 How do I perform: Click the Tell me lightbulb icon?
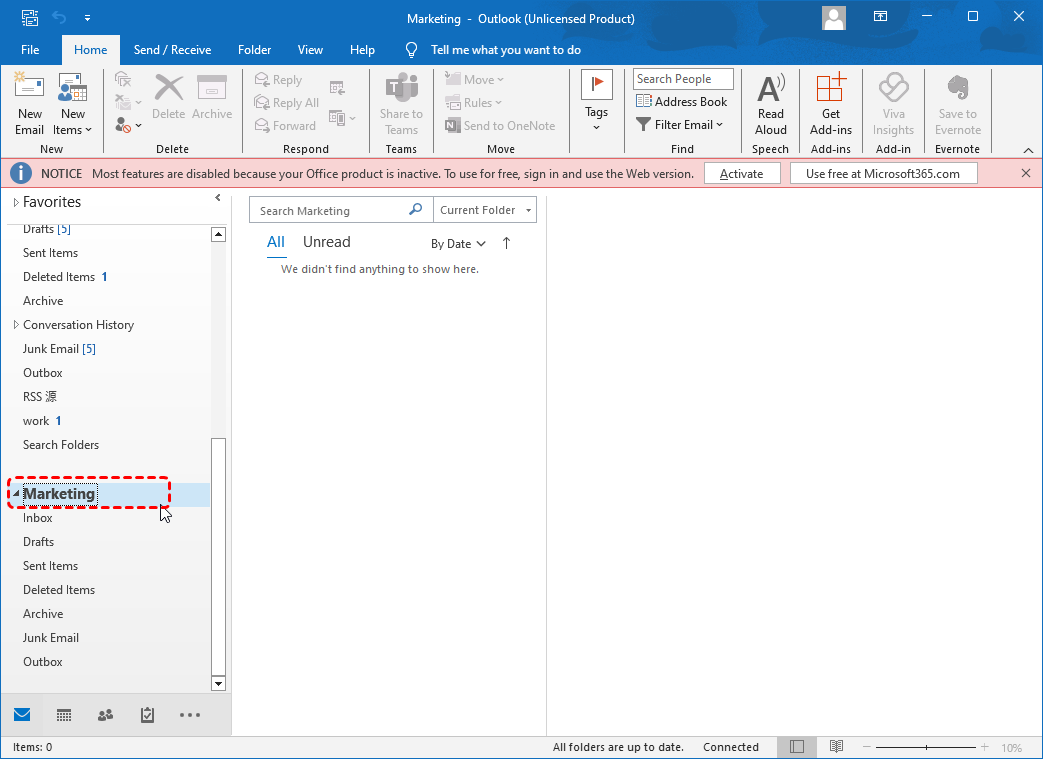[x=411, y=50]
